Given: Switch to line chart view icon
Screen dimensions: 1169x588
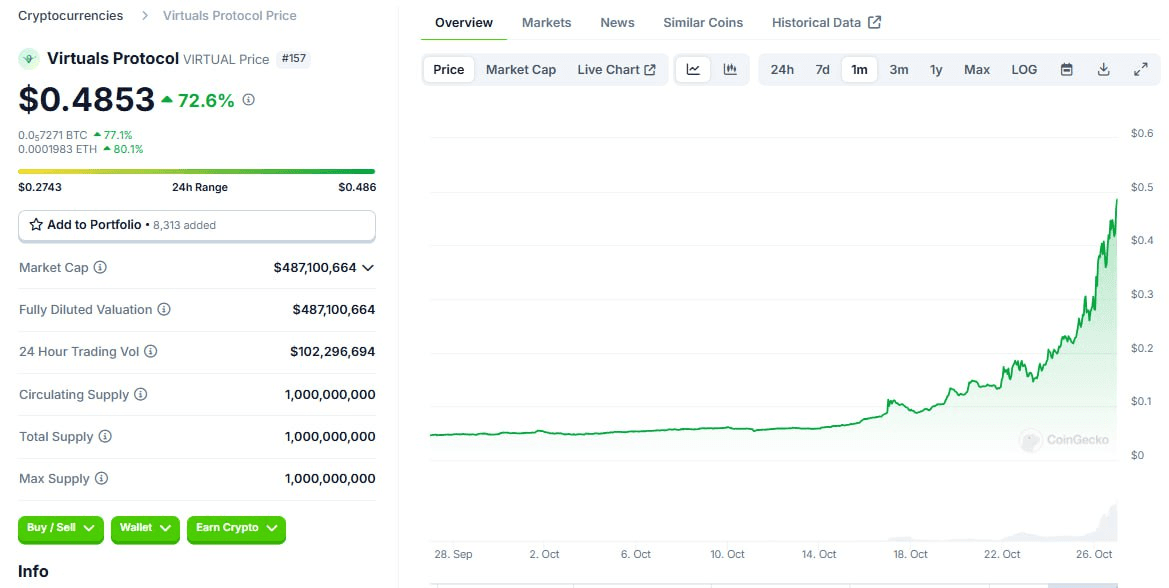Looking at the screenshot, I should pyautogui.click(x=693, y=69).
